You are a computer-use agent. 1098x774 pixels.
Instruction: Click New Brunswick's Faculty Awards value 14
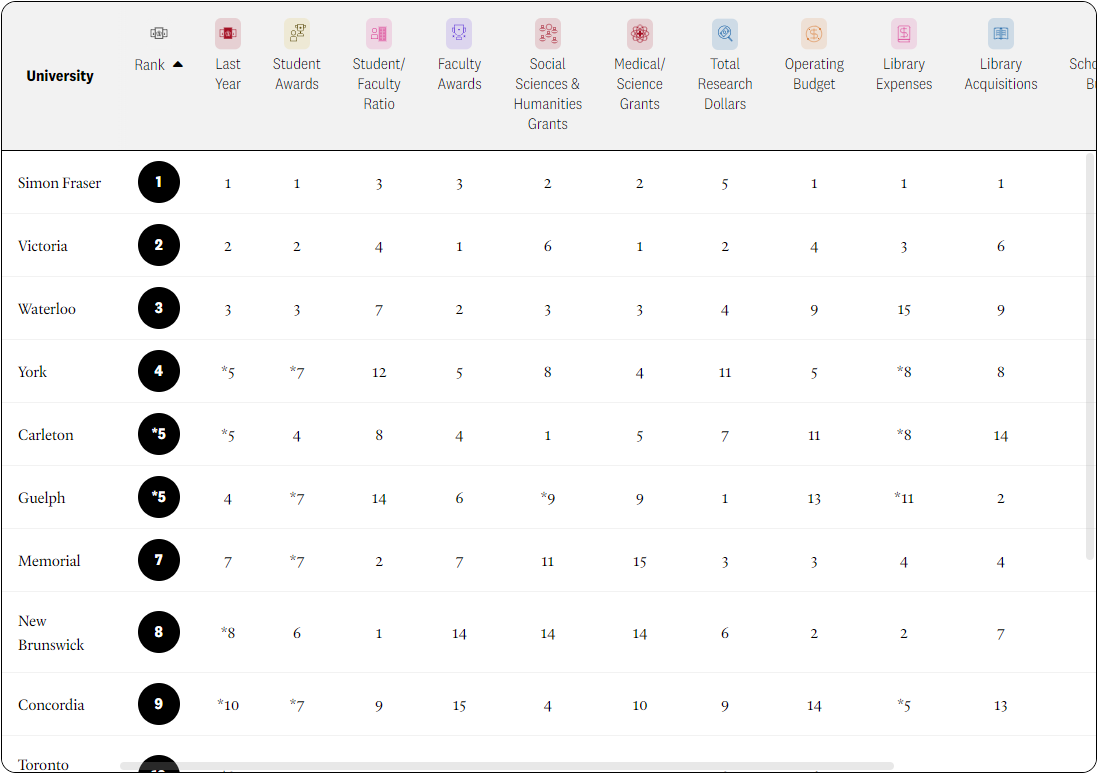pos(459,634)
